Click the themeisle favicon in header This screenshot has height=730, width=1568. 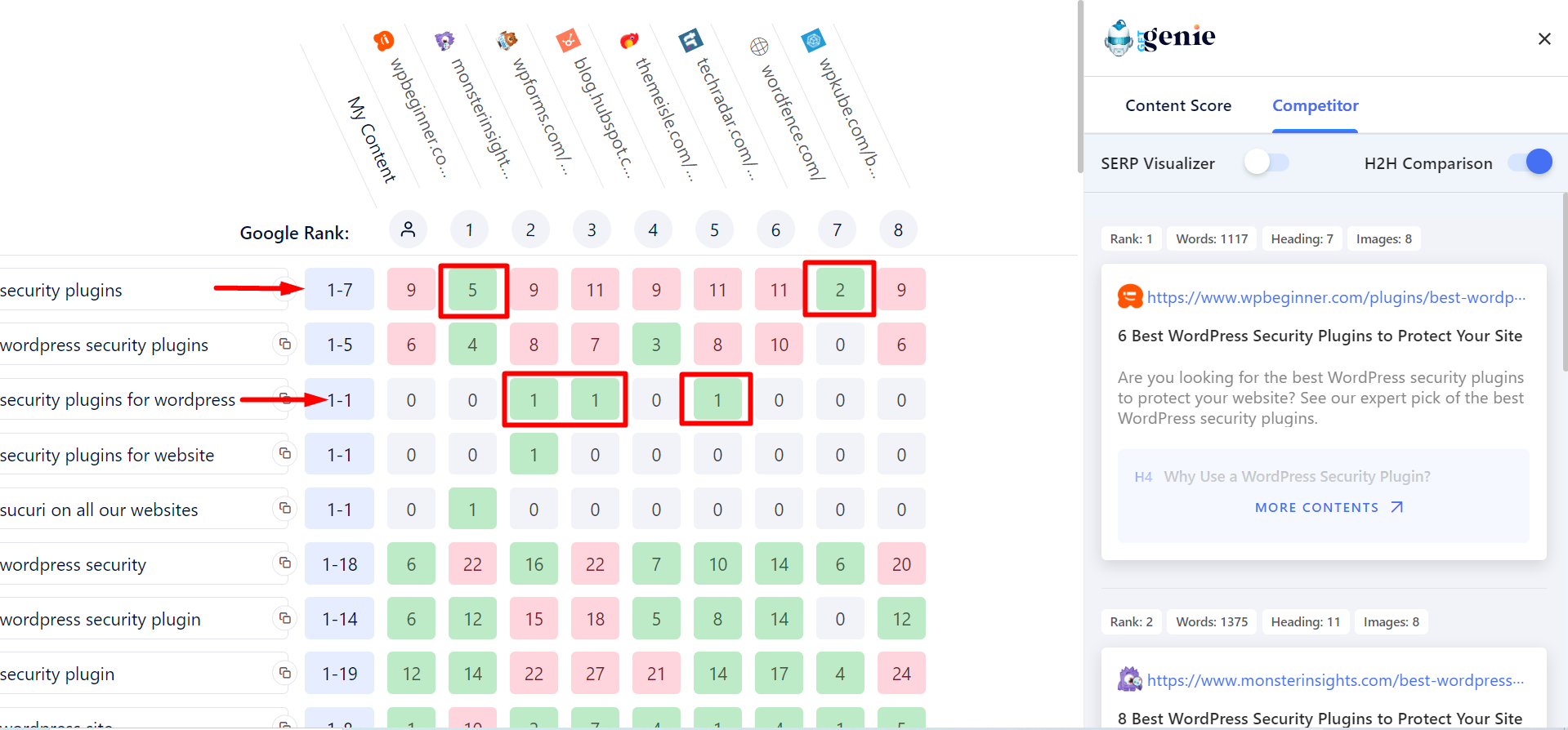tap(629, 40)
